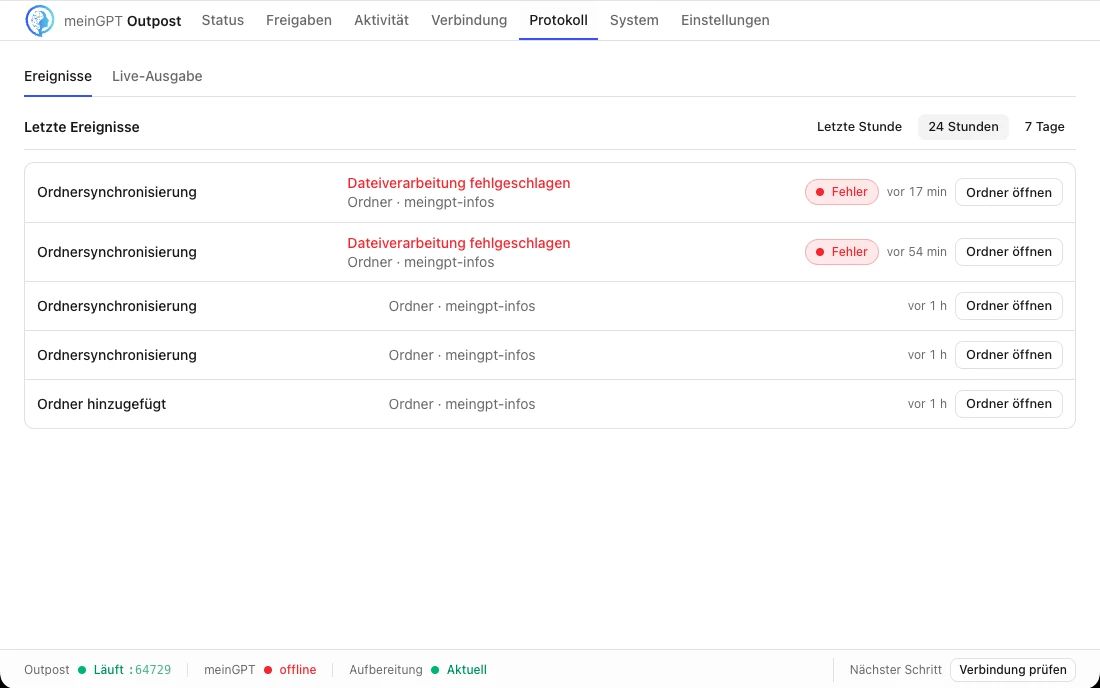This screenshot has height=688, width=1100.
Task: Click Ordner öffnen in the Ordner hinzugefügt row
Action: 1009,404
